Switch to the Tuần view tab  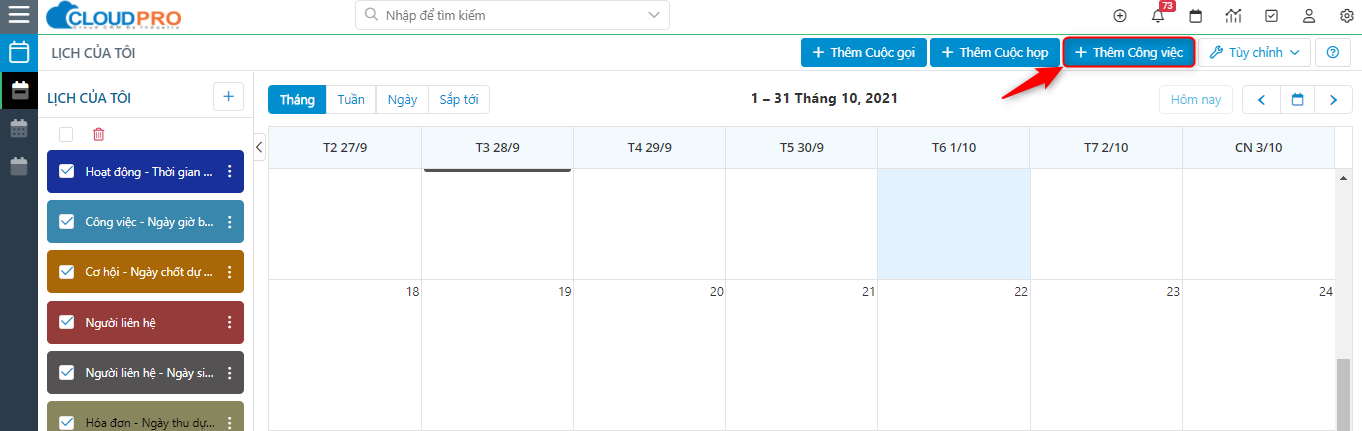tap(351, 99)
